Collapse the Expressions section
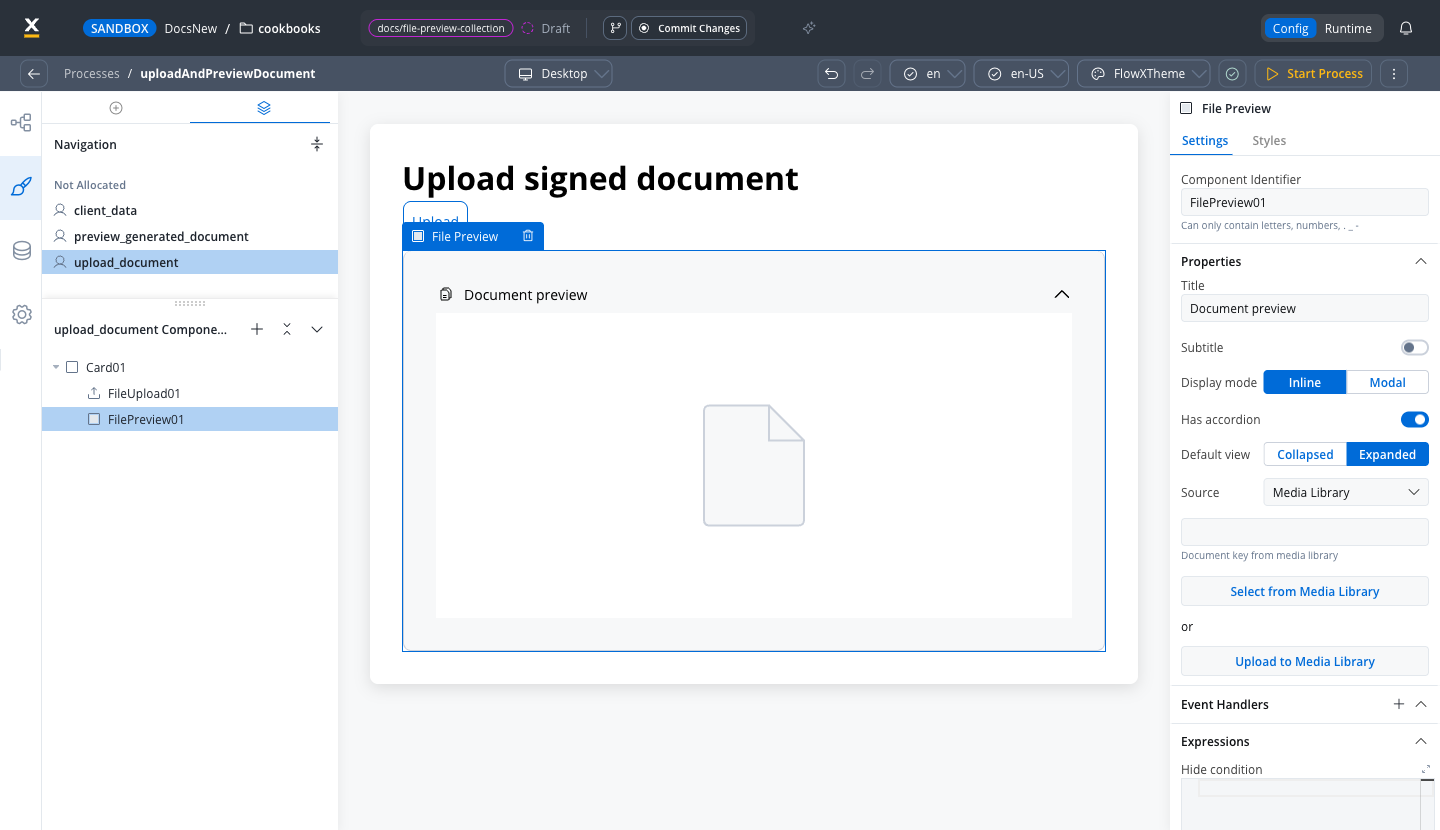Image resolution: width=1440 pixels, height=830 pixels. click(1420, 741)
